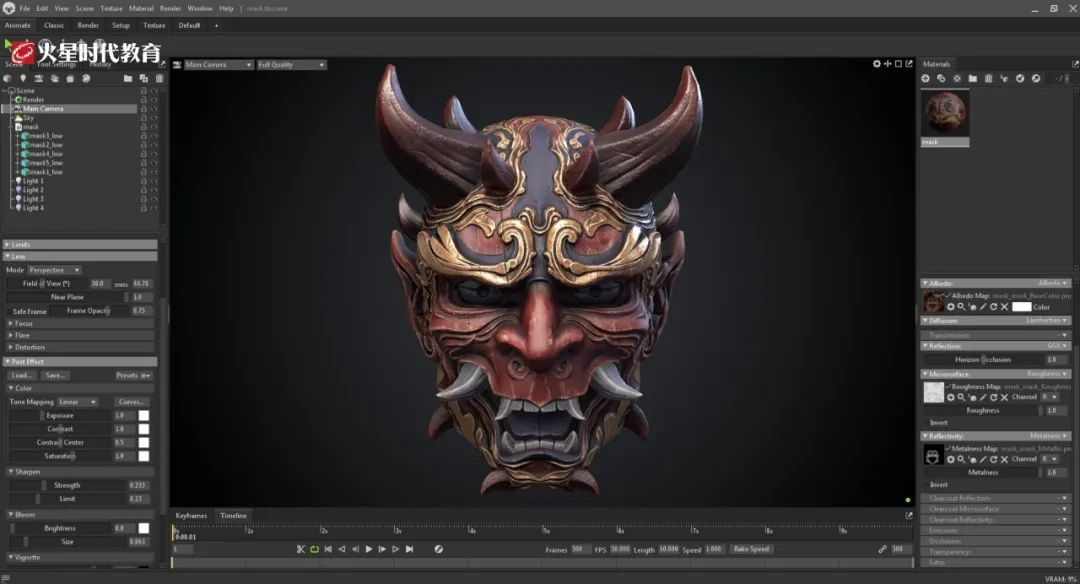Clear the Metalness Map with X icon
The height and width of the screenshot is (584, 1080).
(1004, 459)
